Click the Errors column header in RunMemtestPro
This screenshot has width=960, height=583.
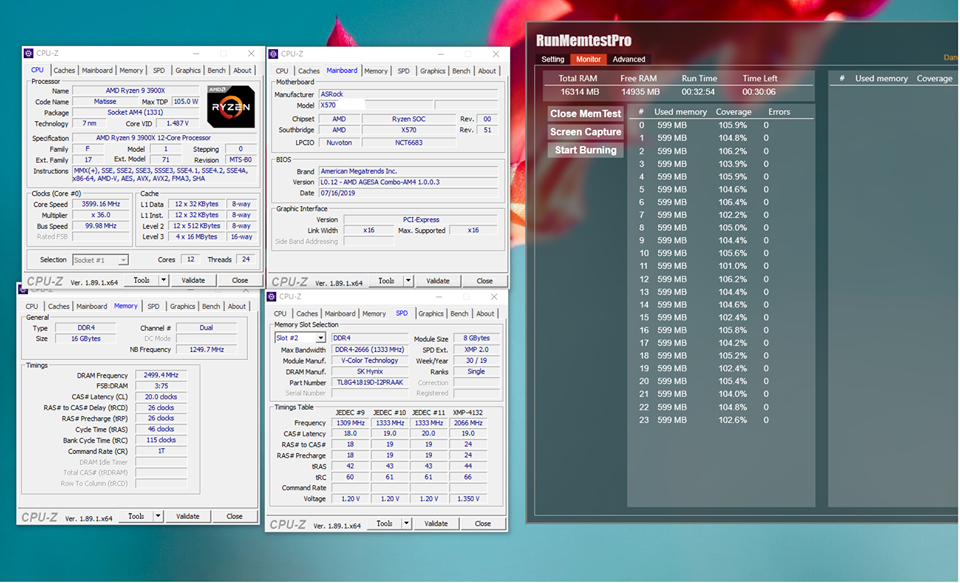779,112
